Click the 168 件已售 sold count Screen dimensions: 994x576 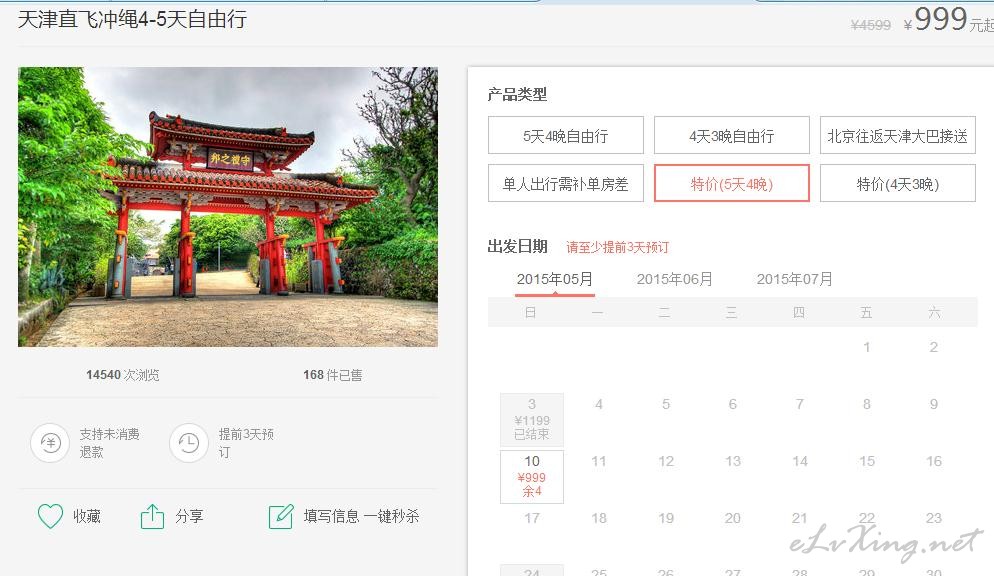tap(333, 375)
